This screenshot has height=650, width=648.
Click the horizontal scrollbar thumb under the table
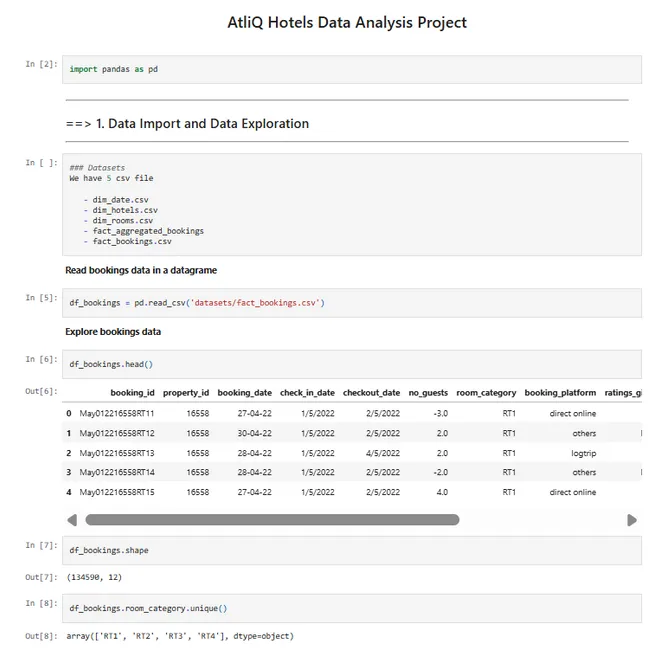pyautogui.click(x=272, y=520)
